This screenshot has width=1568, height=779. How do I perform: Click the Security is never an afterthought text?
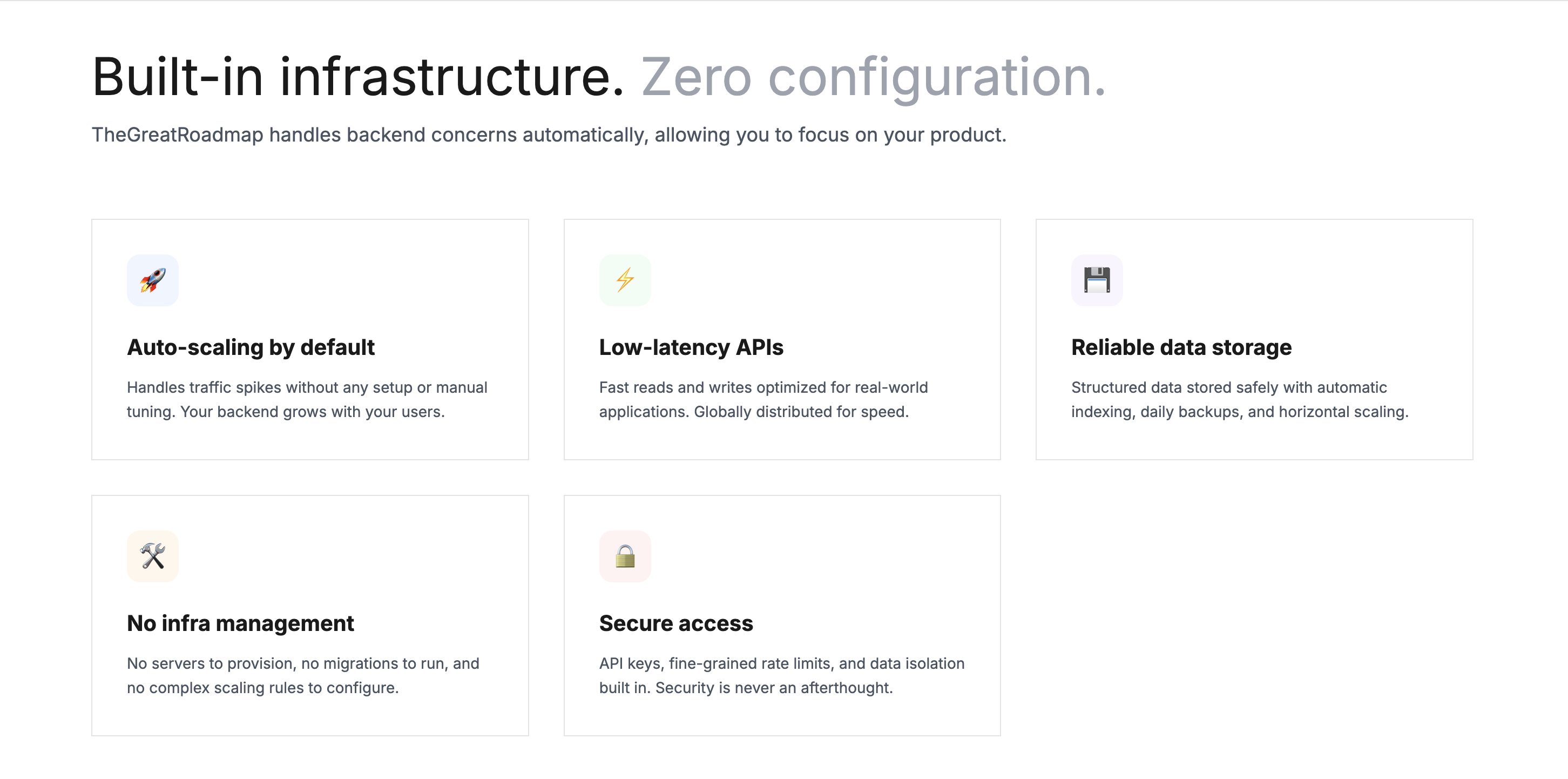(774, 688)
